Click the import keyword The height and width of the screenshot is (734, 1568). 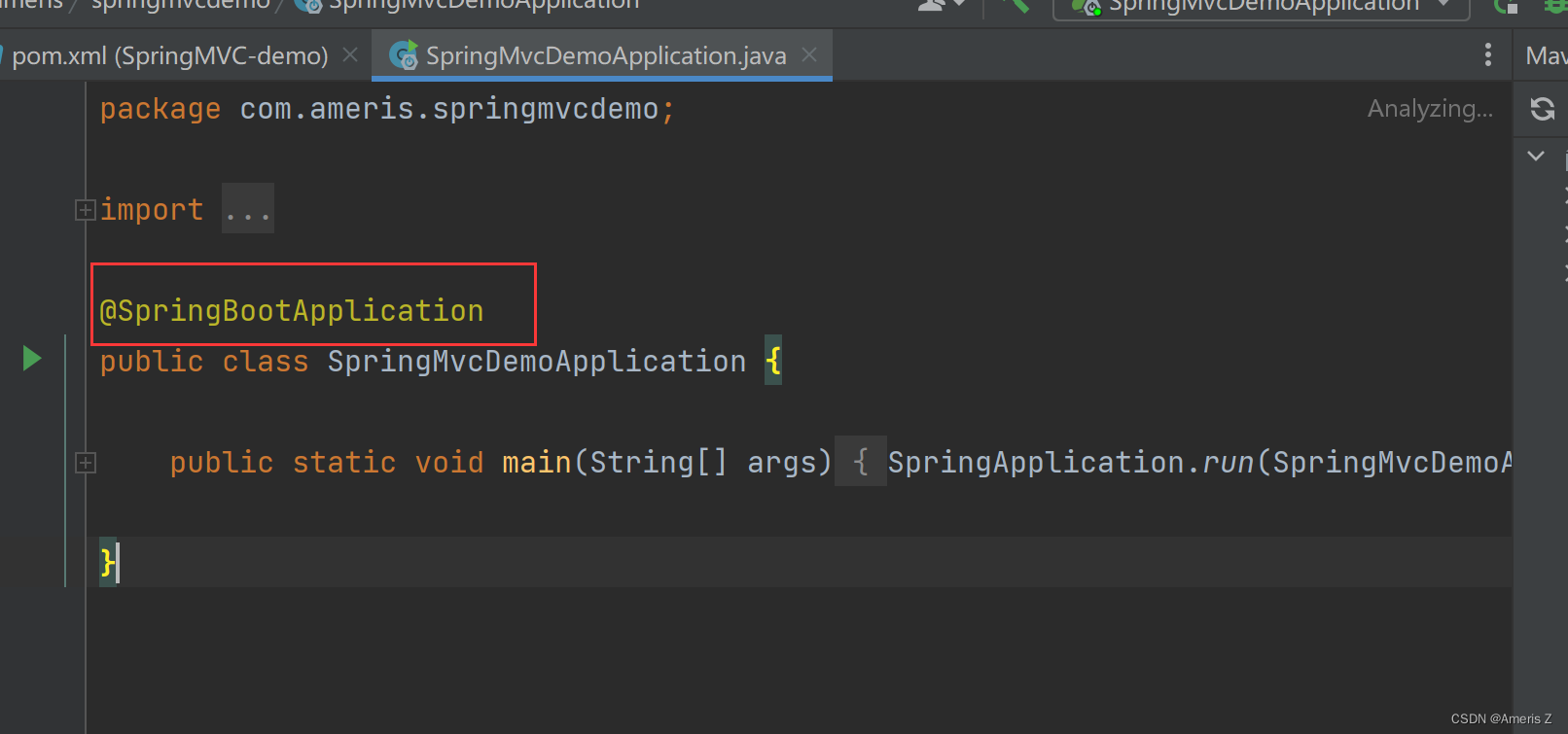[x=152, y=210]
